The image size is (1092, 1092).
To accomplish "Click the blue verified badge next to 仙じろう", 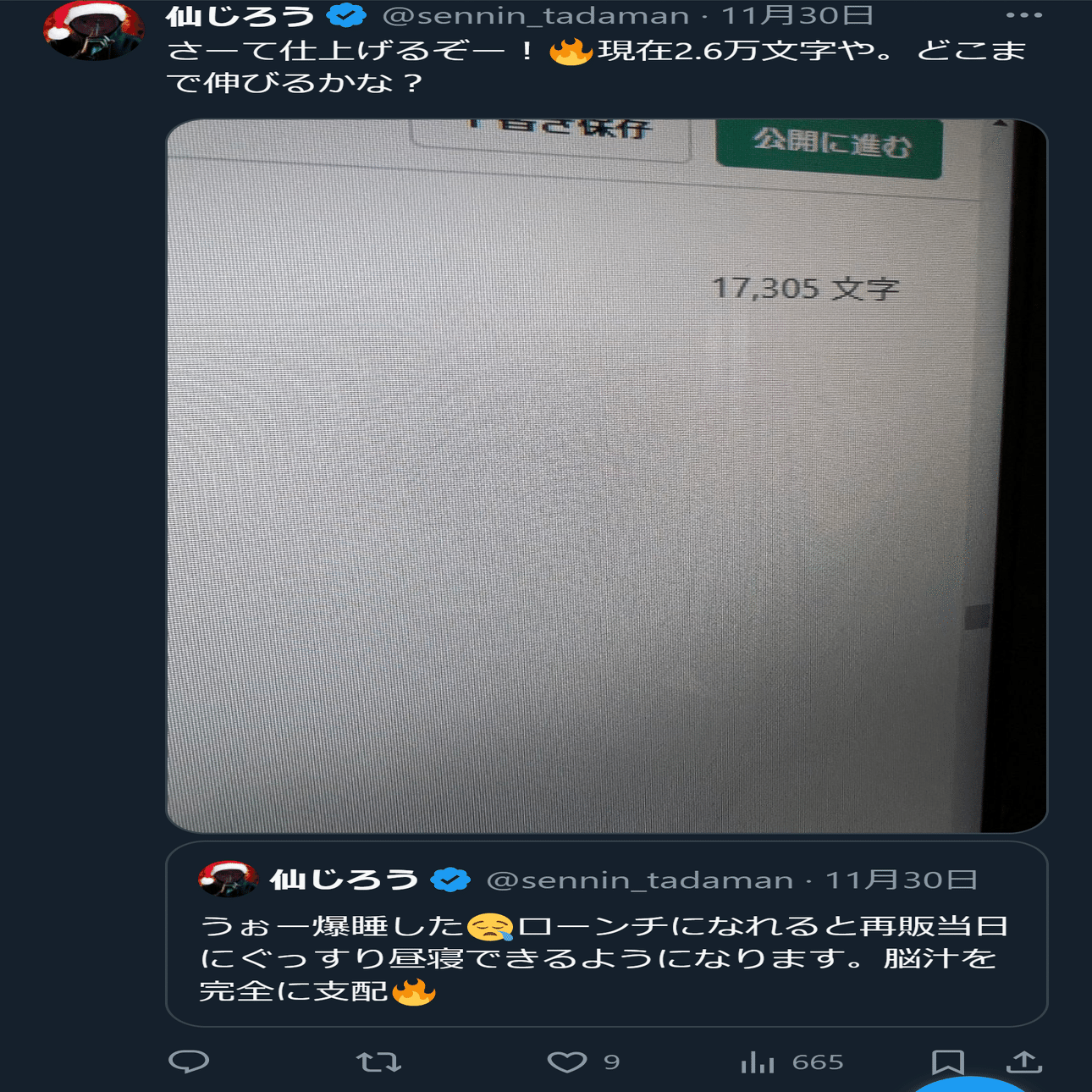I will click(x=346, y=15).
